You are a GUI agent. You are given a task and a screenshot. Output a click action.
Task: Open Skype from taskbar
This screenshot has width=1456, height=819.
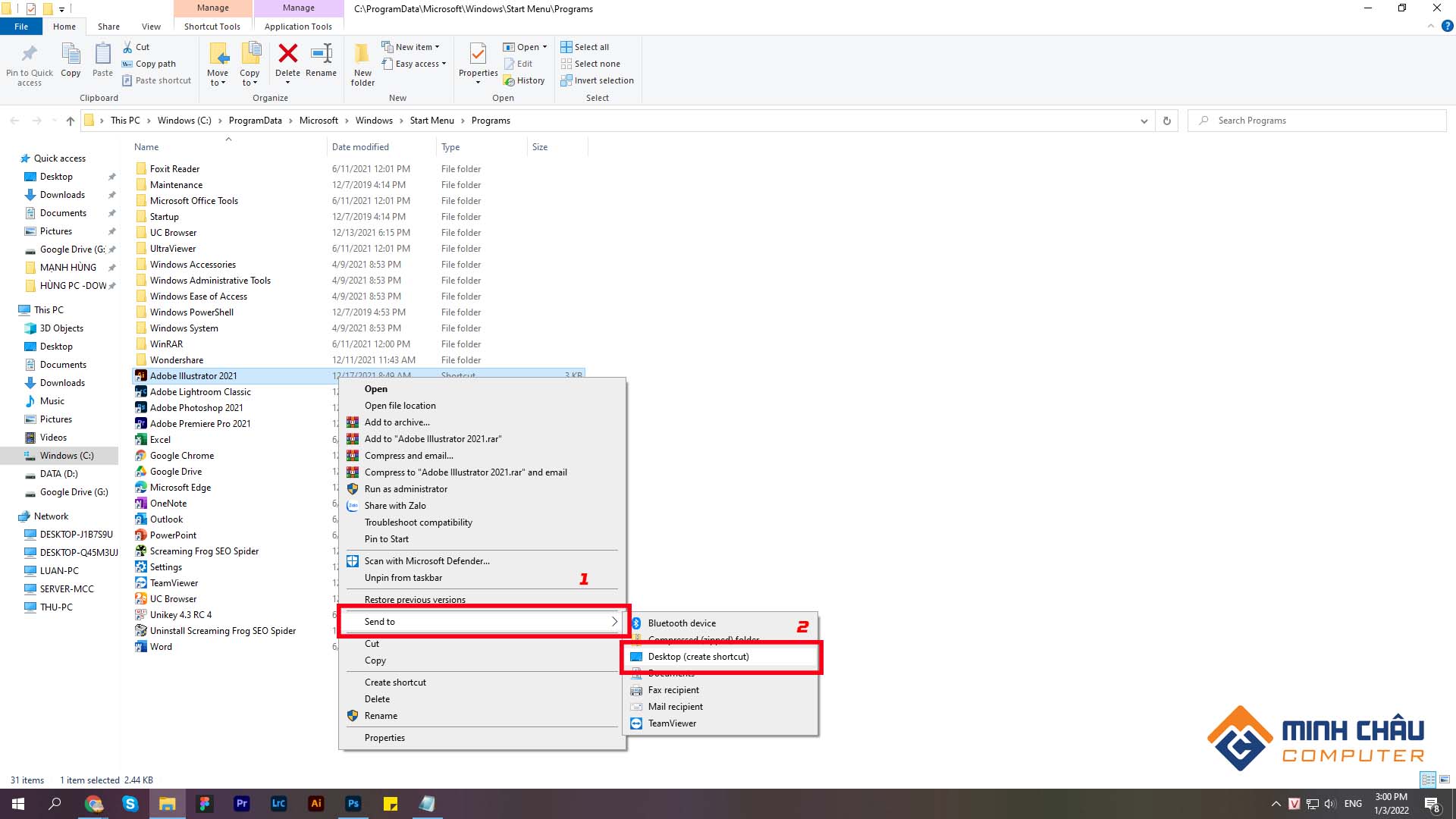click(130, 804)
